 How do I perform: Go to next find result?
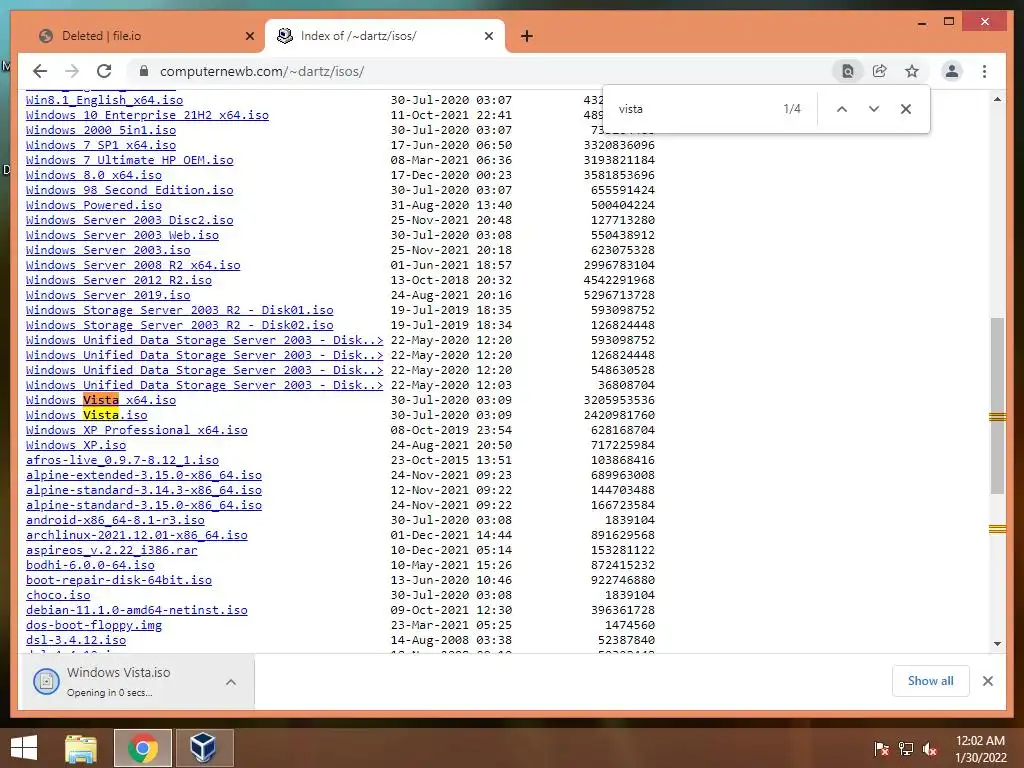click(x=874, y=109)
